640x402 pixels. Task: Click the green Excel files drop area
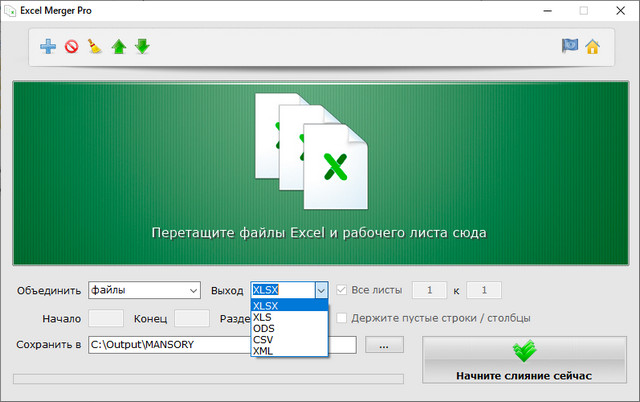click(320, 172)
